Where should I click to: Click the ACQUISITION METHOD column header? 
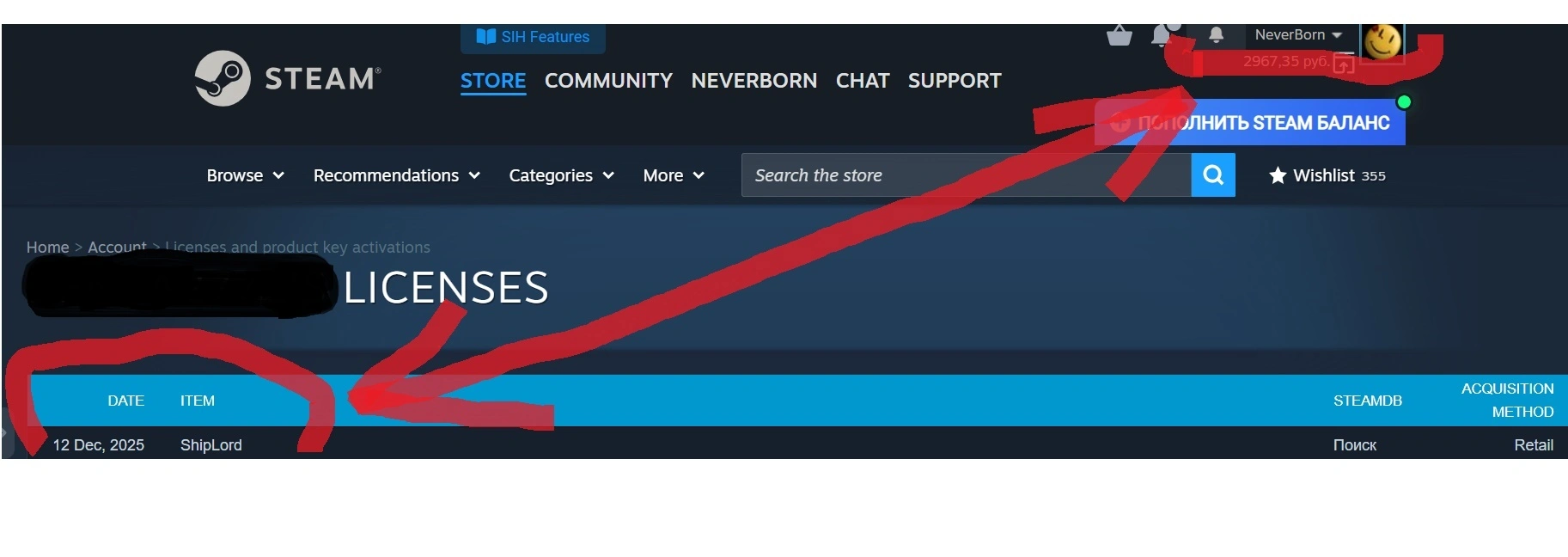pos(1508,401)
